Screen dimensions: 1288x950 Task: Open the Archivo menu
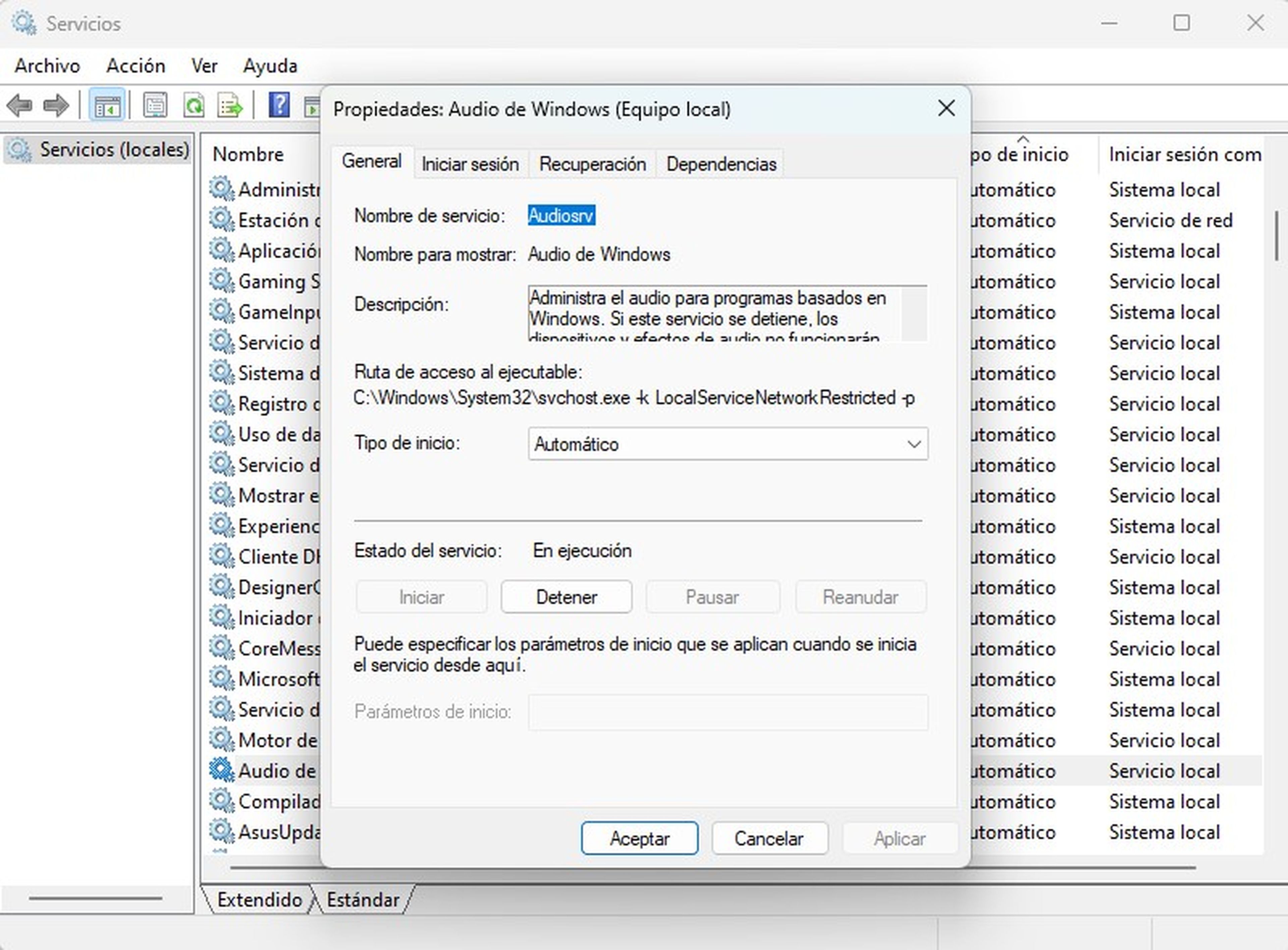click(x=47, y=66)
